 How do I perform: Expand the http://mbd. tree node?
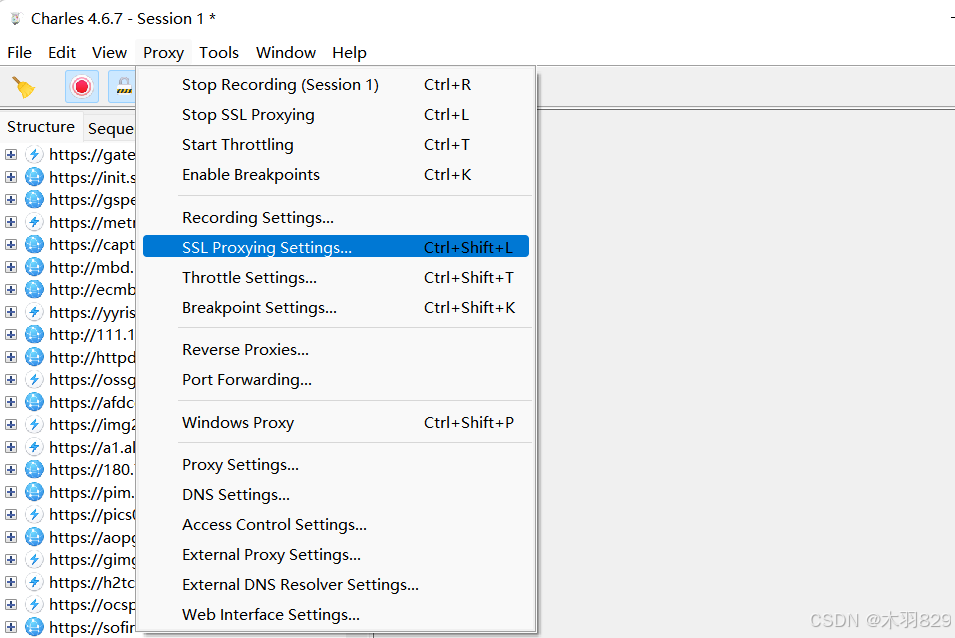(11, 267)
